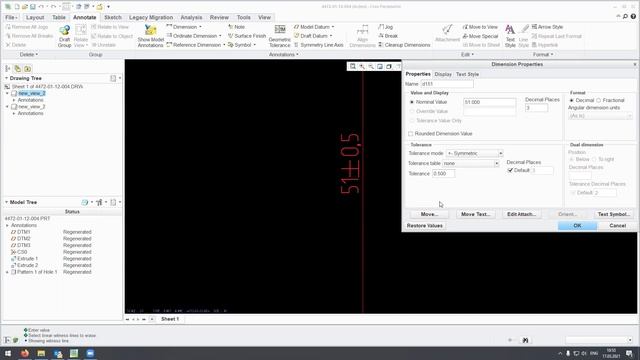
Task: Open the Analysis ribbon tab
Action: click(191, 18)
